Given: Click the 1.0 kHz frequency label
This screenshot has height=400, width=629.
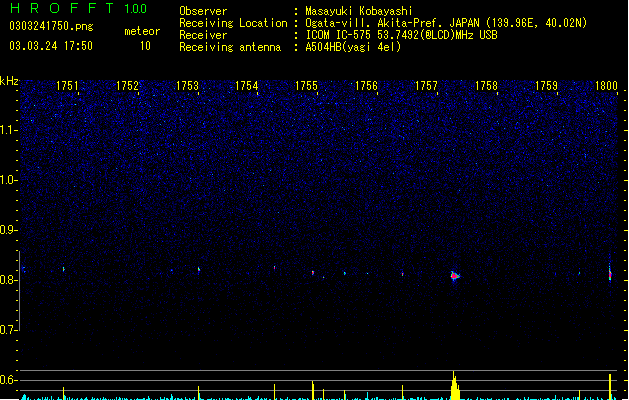Looking at the screenshot, I should (x=9, y=180).
